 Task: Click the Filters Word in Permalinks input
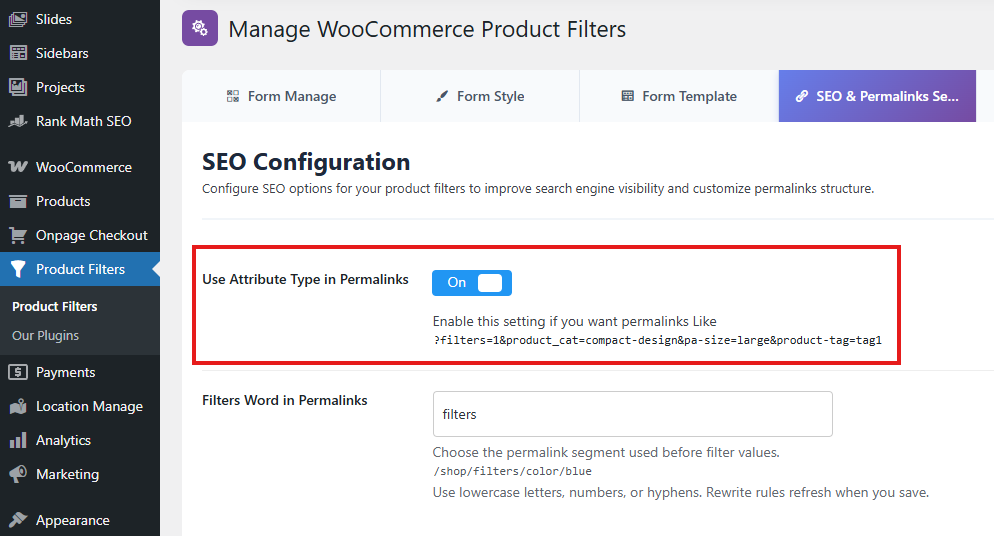633,414
